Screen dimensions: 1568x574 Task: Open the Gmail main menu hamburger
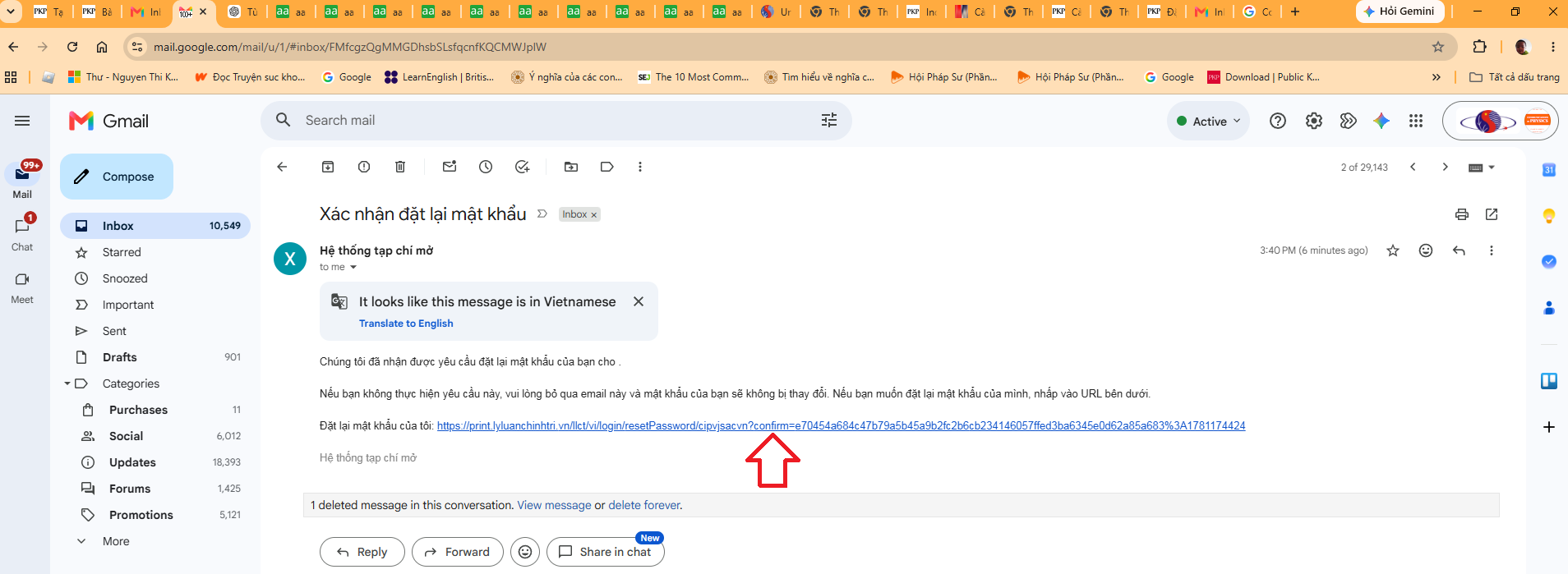pyautogui.click(x=22, y=121)
